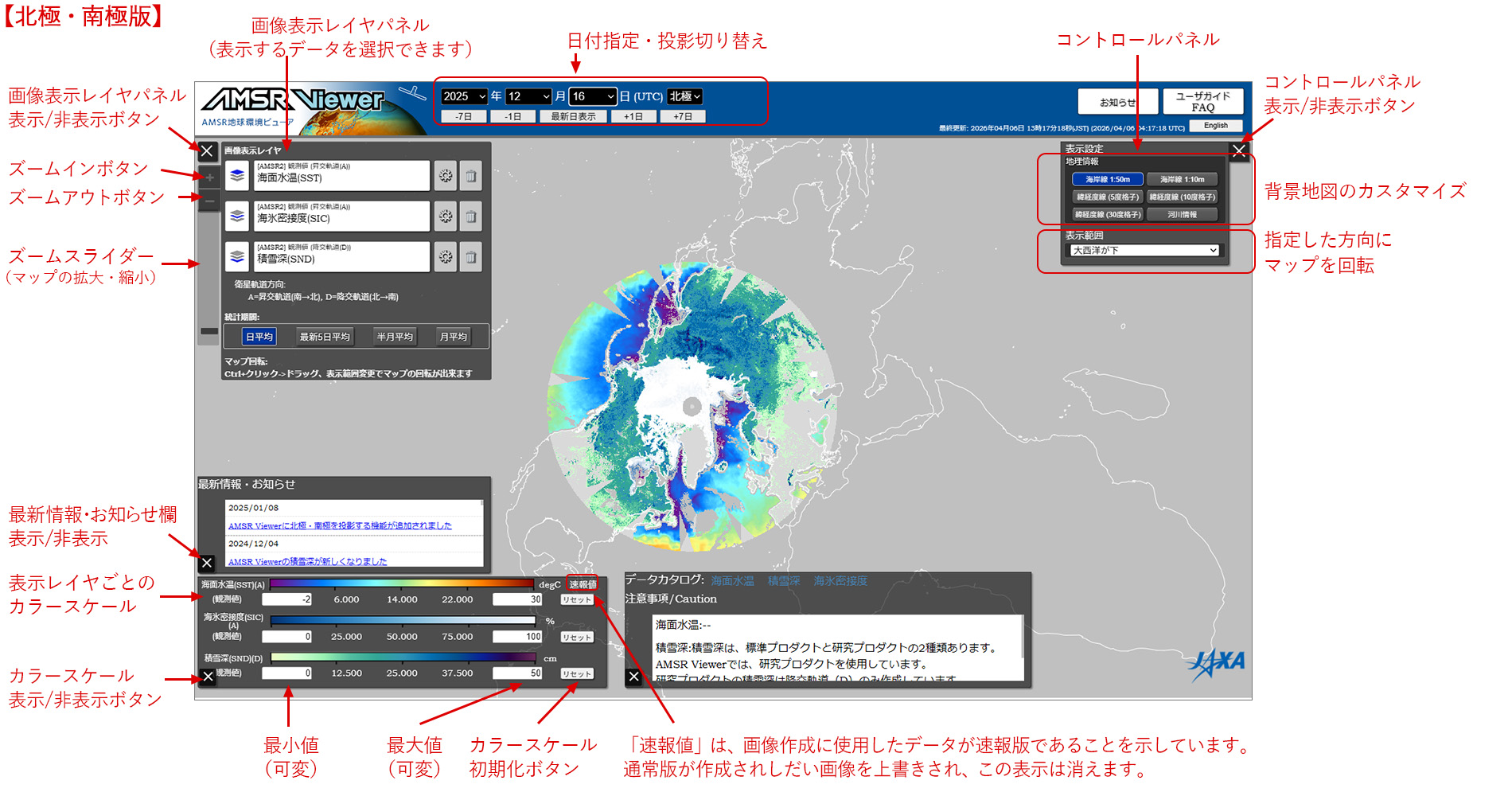The height and width of the screenshot is (796, 1512).
Task: Enable the 海岸線 1:10m overlay
Action: (1183, 179)
